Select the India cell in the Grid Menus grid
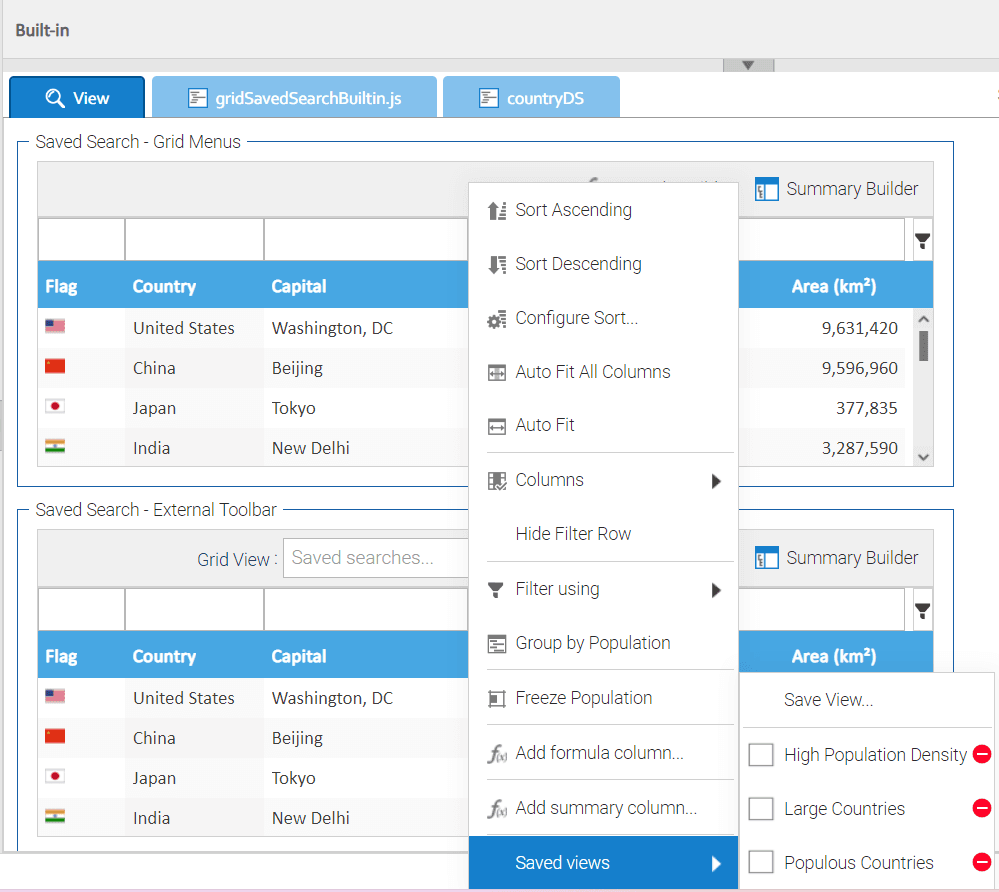Viewport: 999px width, 892px height. 194,448
